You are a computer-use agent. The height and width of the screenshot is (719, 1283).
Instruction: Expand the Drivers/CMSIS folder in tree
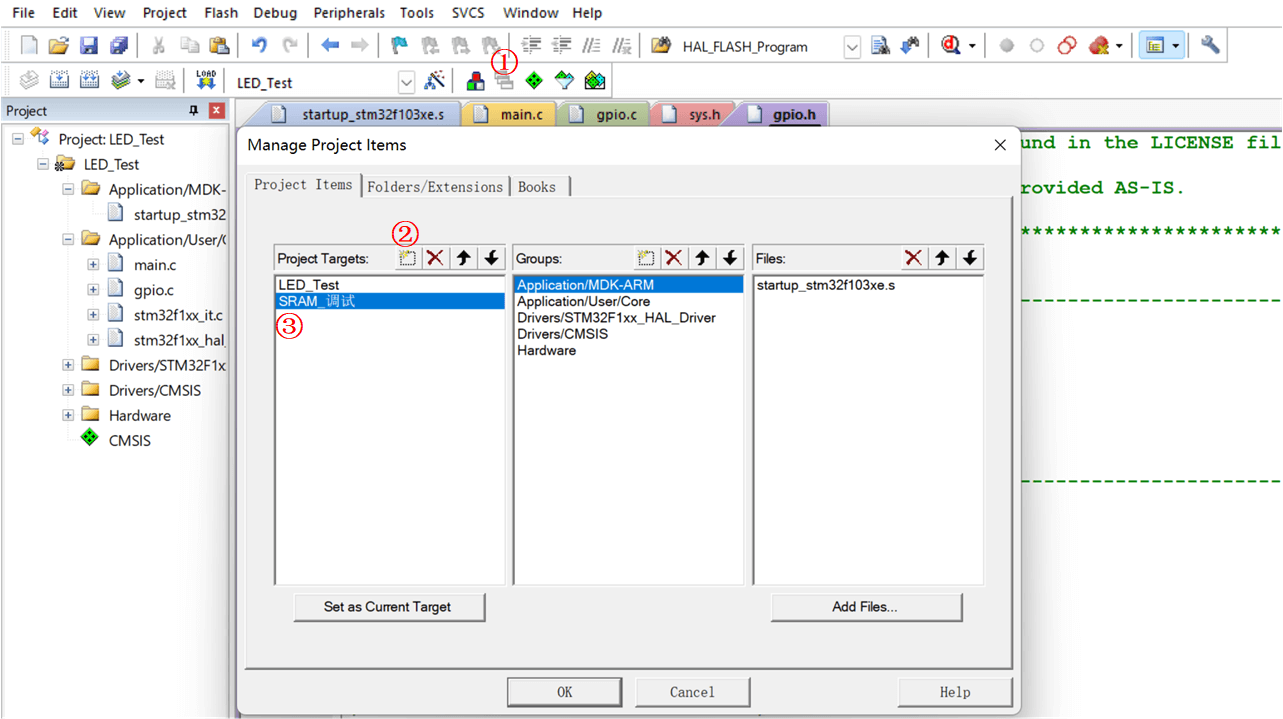click(x=68, y=390)
